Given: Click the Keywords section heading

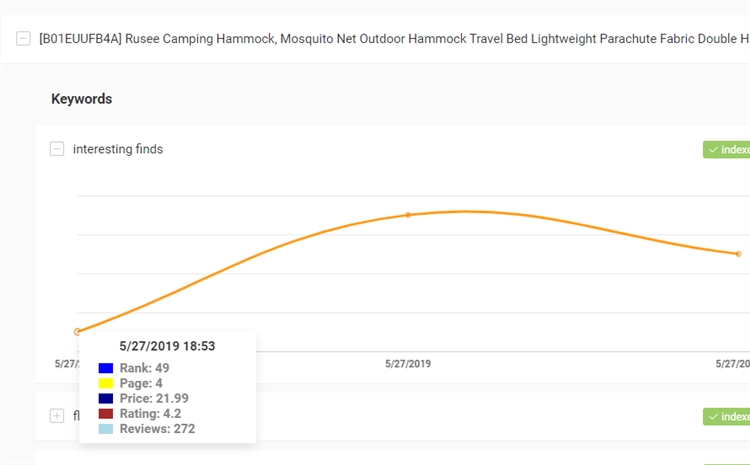Looking at the screenshot, I should [82, 99].
